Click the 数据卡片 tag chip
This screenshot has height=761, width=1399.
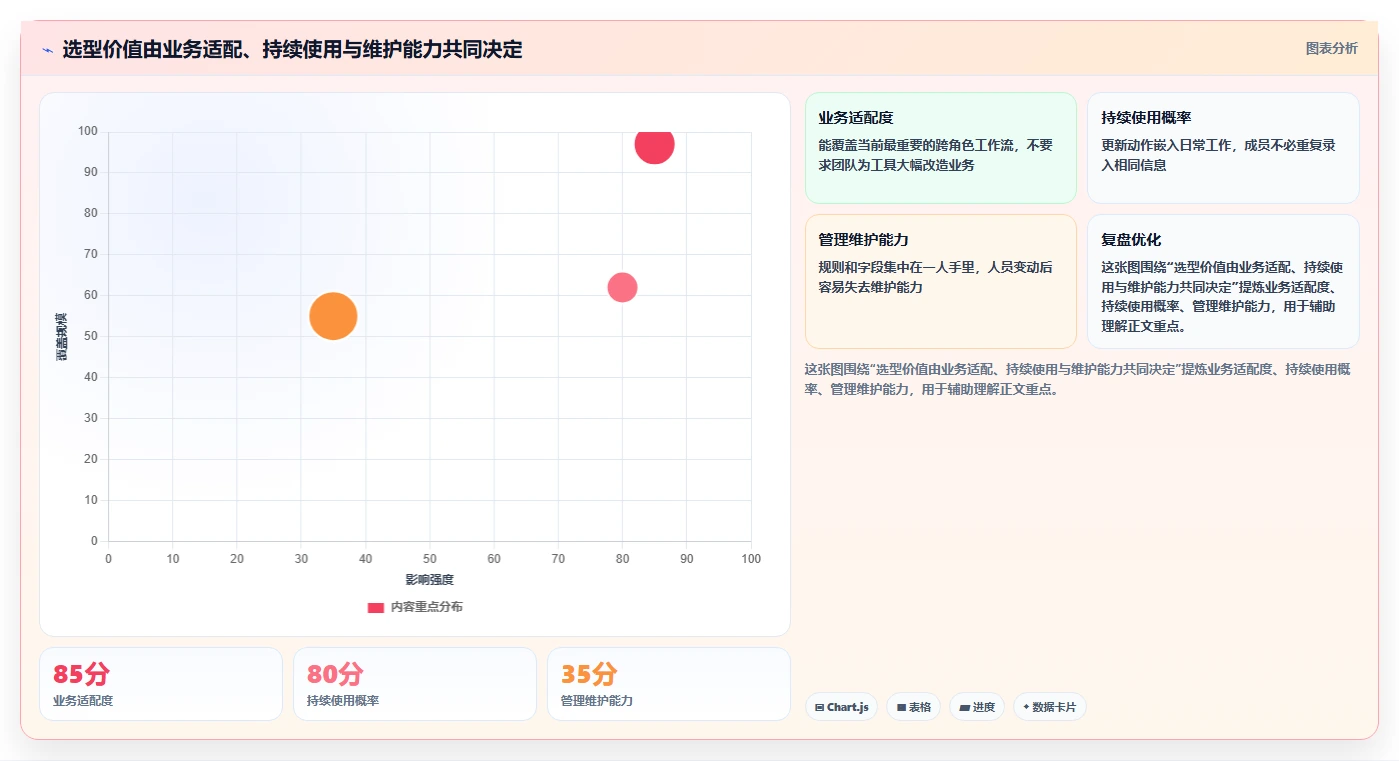pyautogui.click(x=1049, y=707)
